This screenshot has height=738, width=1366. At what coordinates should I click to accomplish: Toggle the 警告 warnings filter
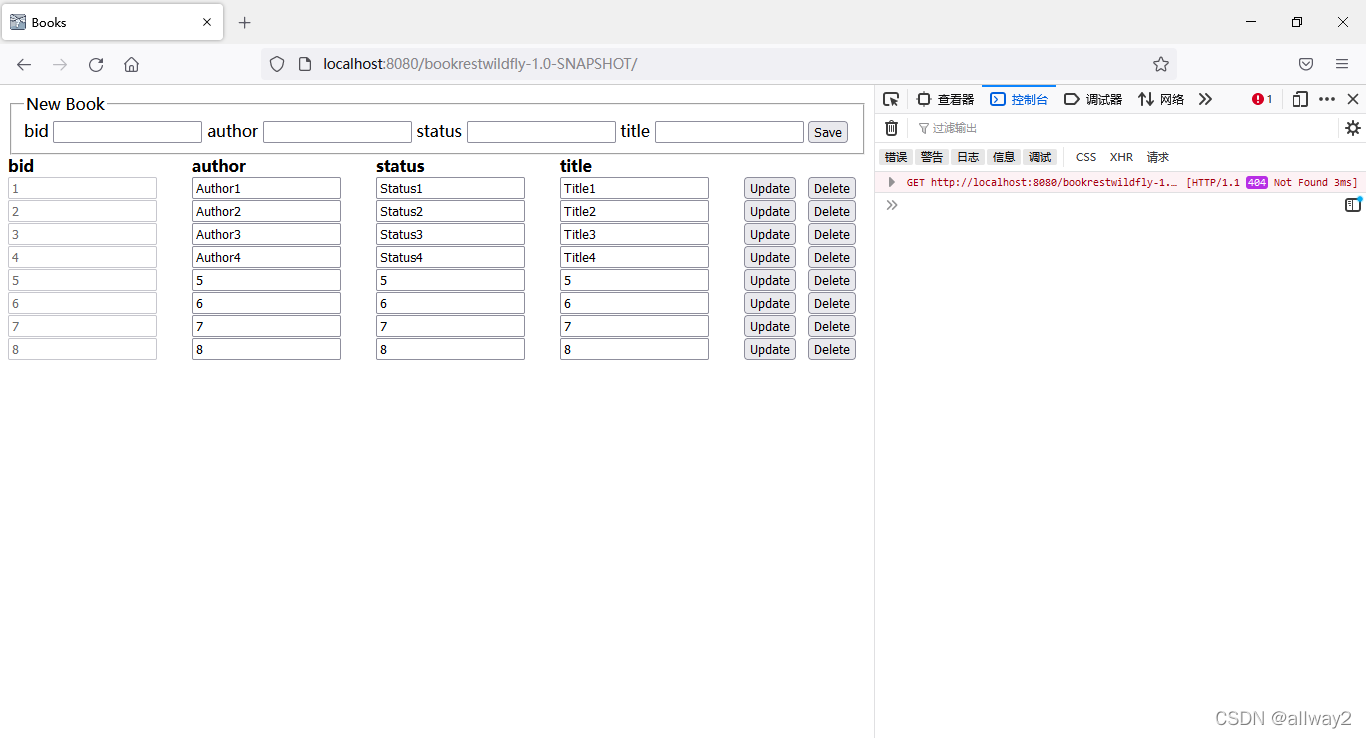tap(932, 157)
